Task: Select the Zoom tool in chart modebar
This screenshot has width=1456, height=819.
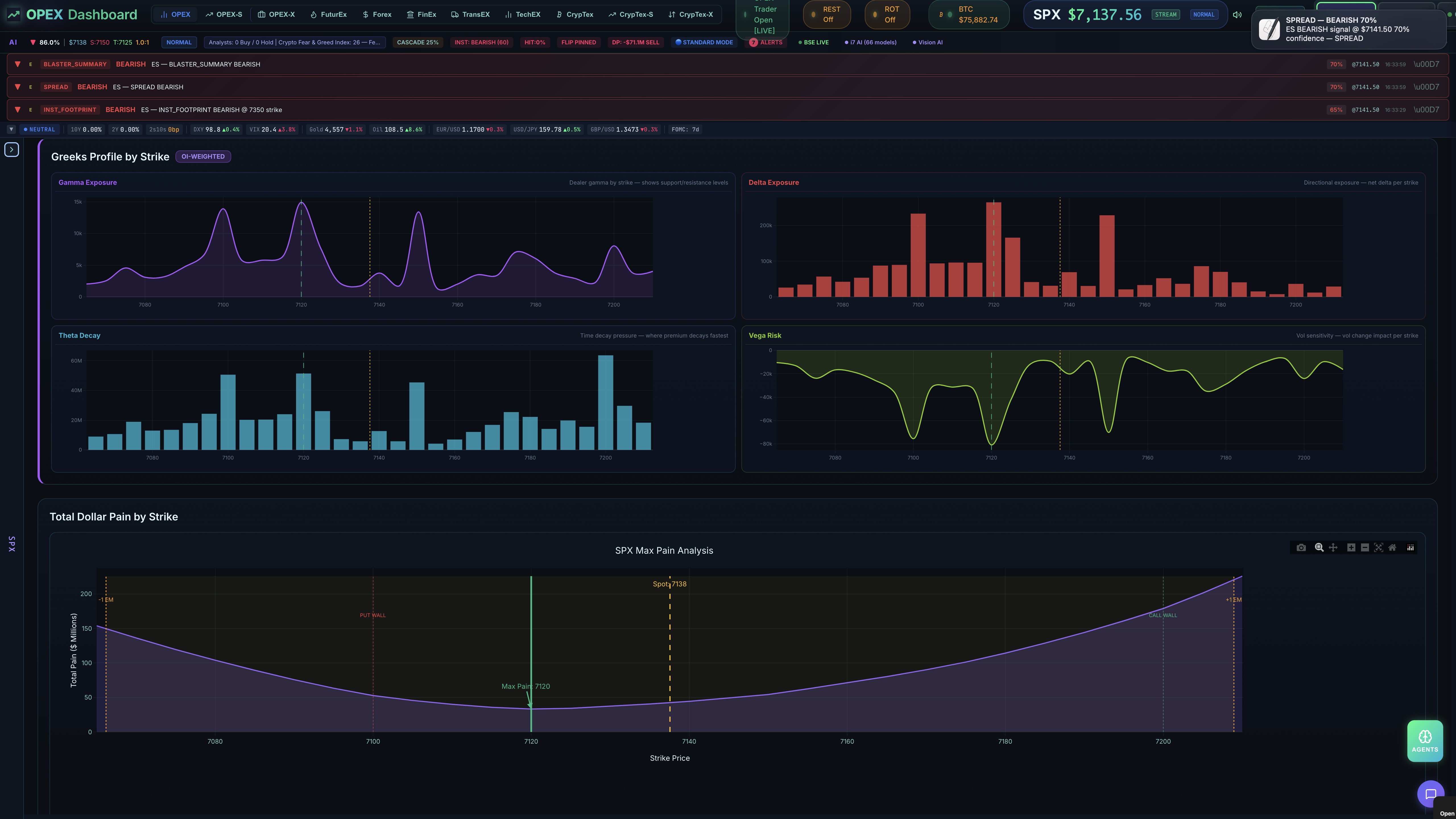Action: 1319,548
